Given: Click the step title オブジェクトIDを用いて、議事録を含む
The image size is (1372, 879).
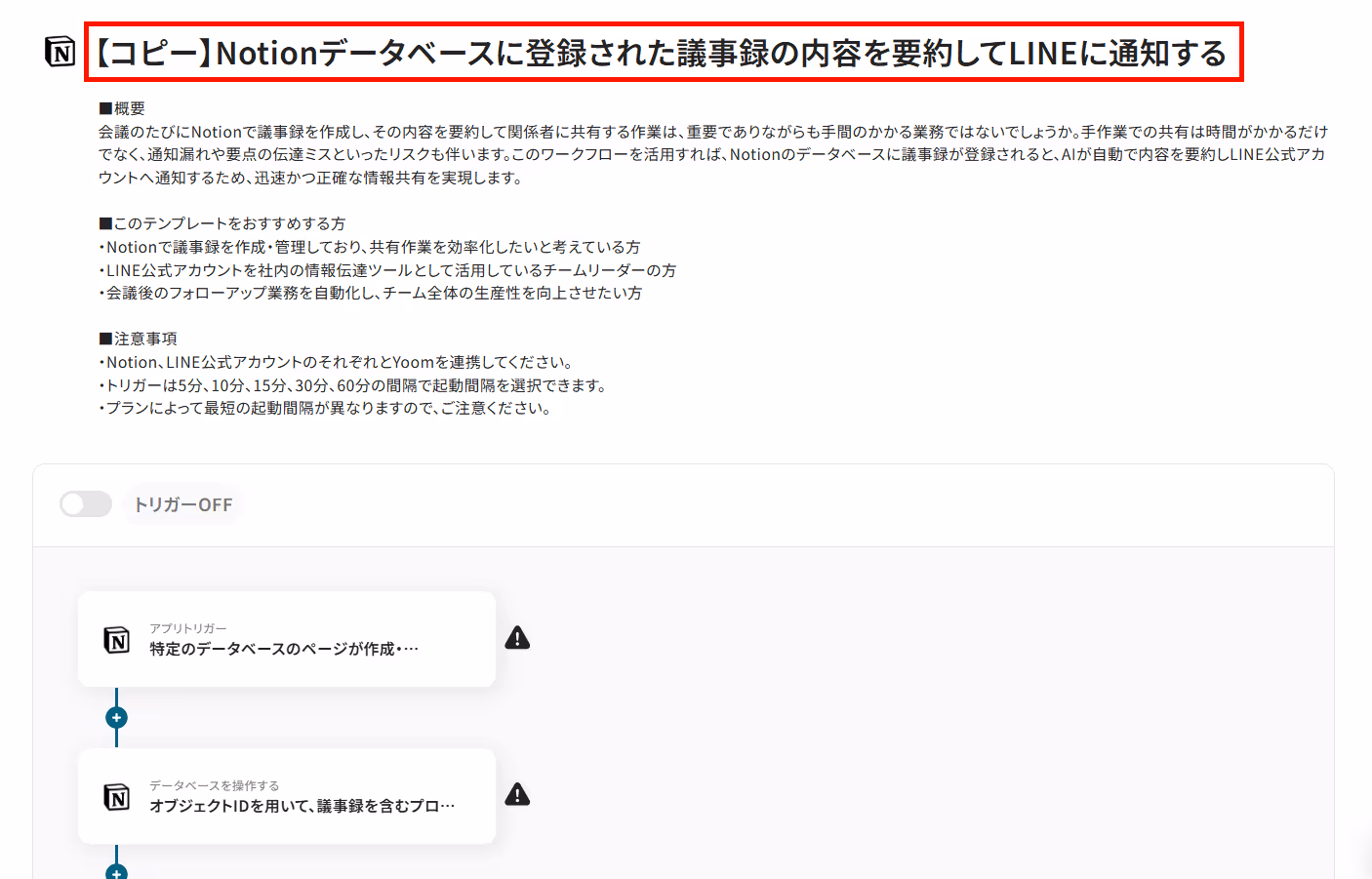Looking at the screenshot, I should pyautogui.click(x=303, y=806).
